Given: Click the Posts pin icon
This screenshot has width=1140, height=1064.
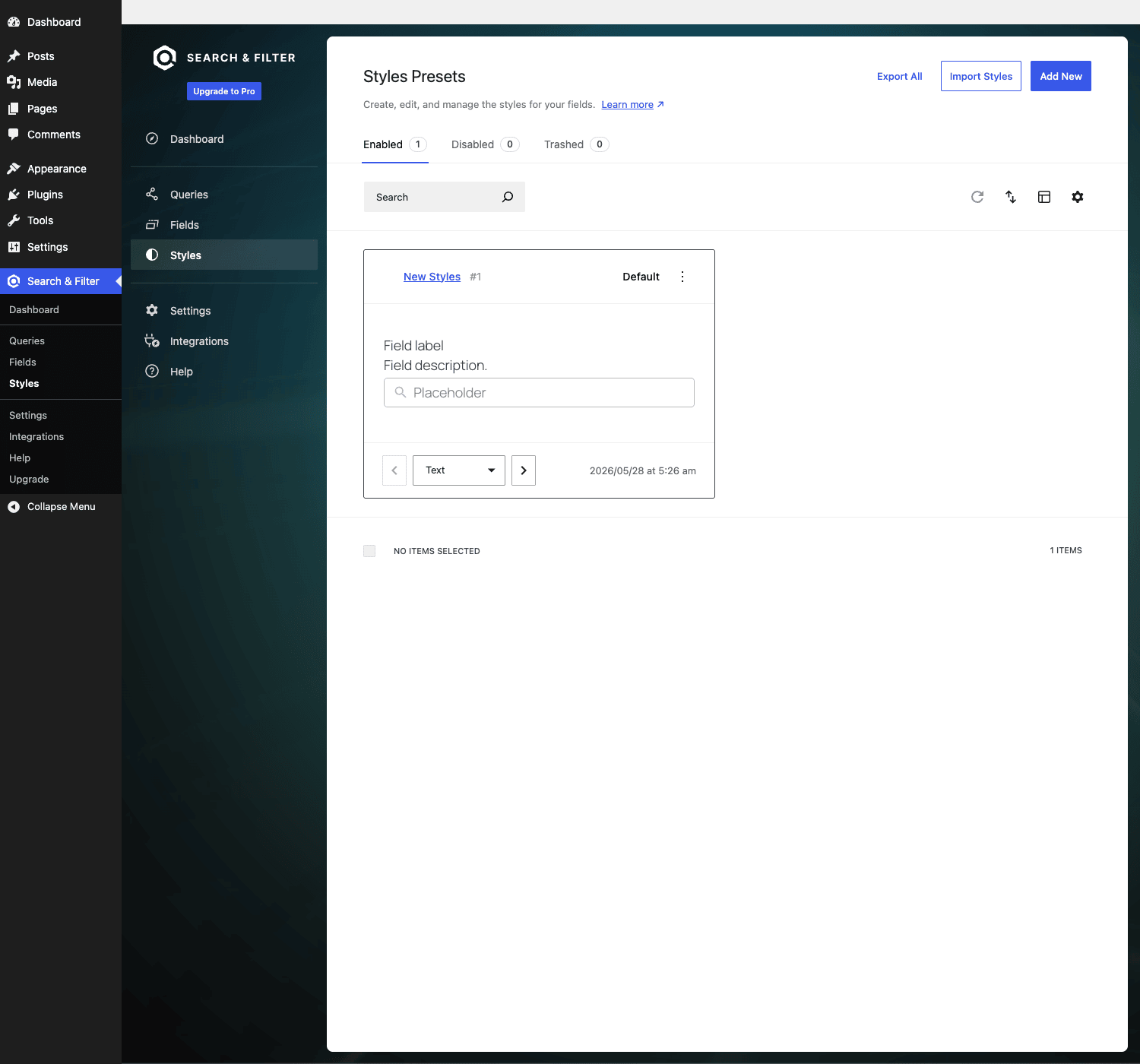Looking at the screenshot, I should pyautogui.click(x=14, y=56).
